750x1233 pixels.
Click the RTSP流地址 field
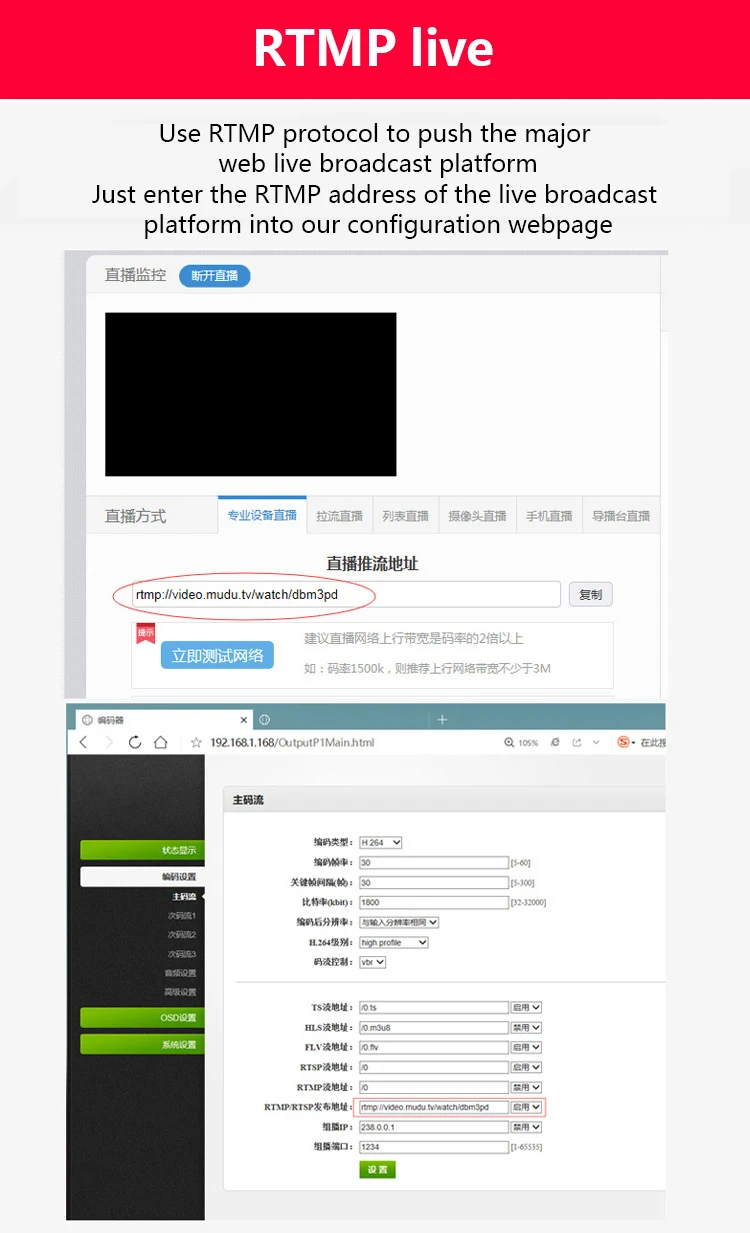433,1067
